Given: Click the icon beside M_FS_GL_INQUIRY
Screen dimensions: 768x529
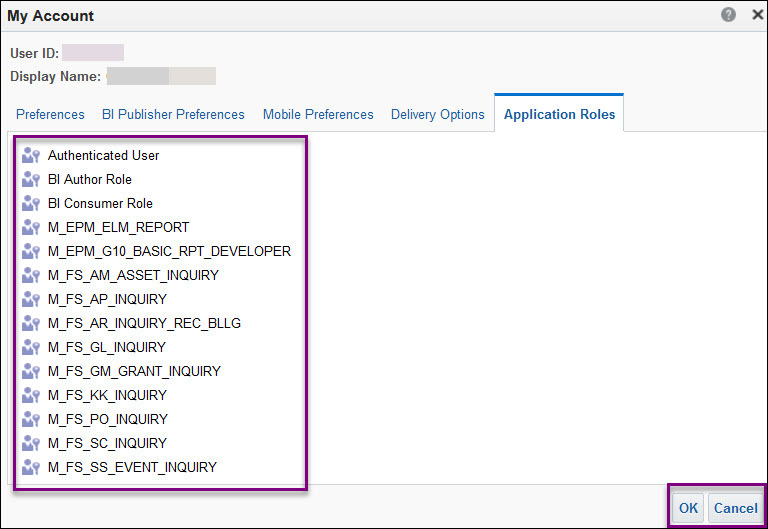Looking at the screenshot, I should pyautogui.click(x=31, y=347).
